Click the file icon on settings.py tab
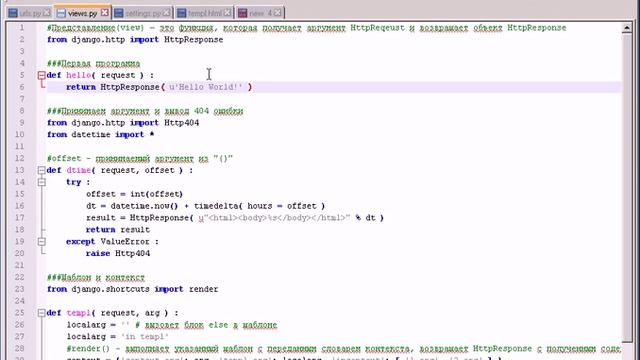This screenshot has height=360, width=640. tap(119, 13)
